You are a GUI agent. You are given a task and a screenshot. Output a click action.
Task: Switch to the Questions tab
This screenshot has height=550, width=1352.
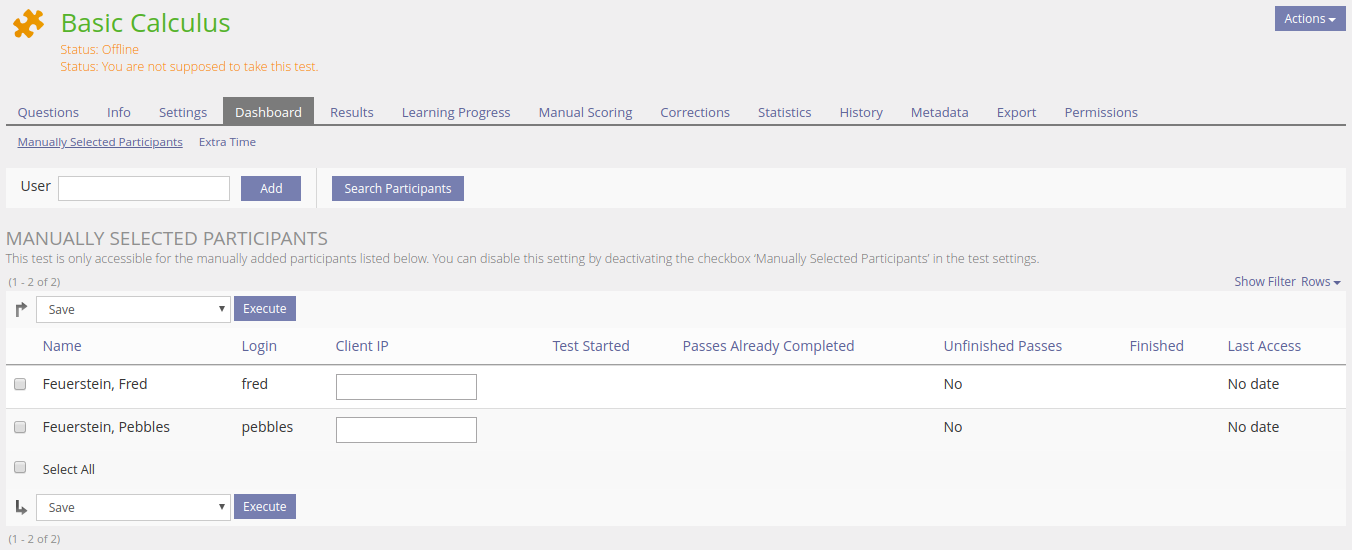click(48, 112)
